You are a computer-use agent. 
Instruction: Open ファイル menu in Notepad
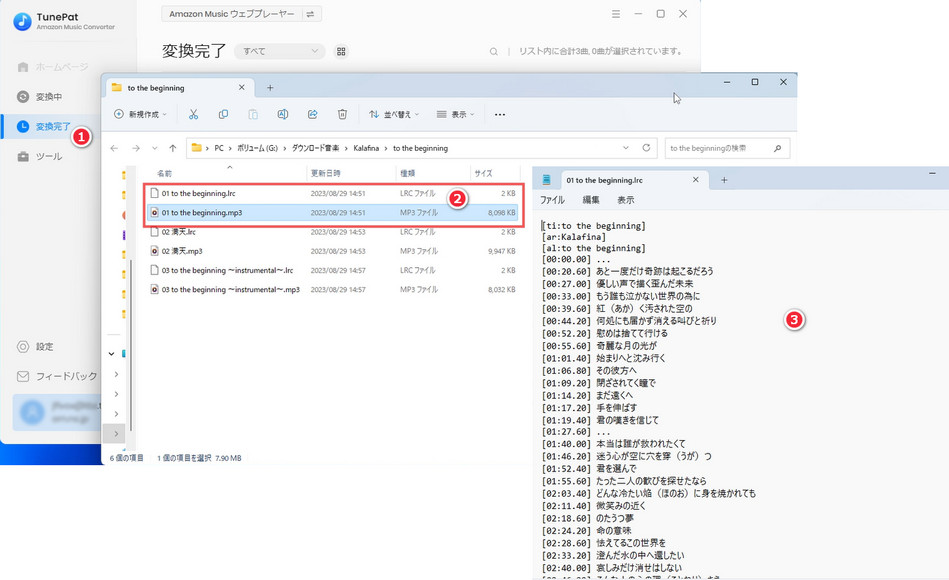point(552,200)
